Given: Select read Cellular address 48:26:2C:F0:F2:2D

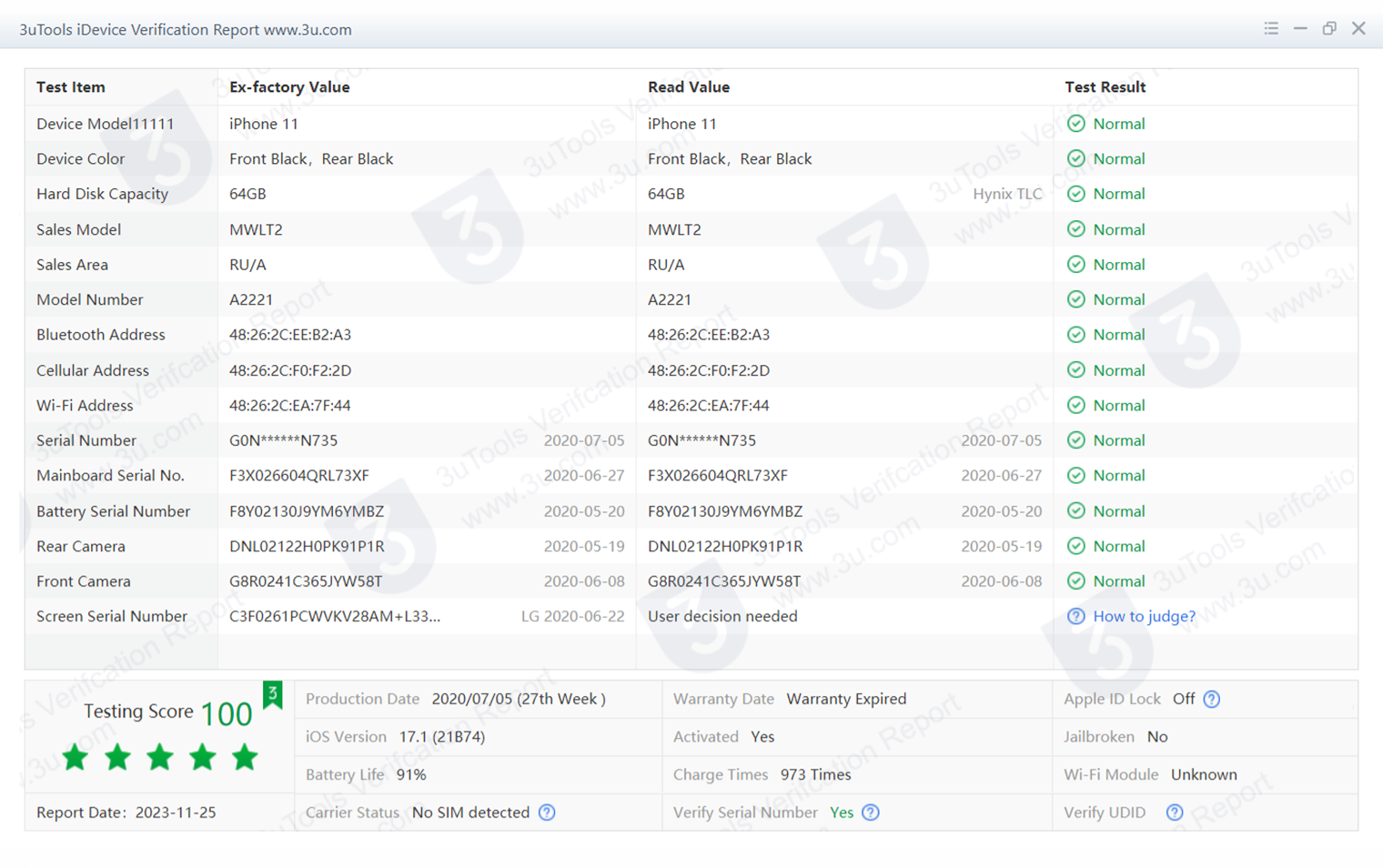Looking at the screenshot, I should point(709,370).
